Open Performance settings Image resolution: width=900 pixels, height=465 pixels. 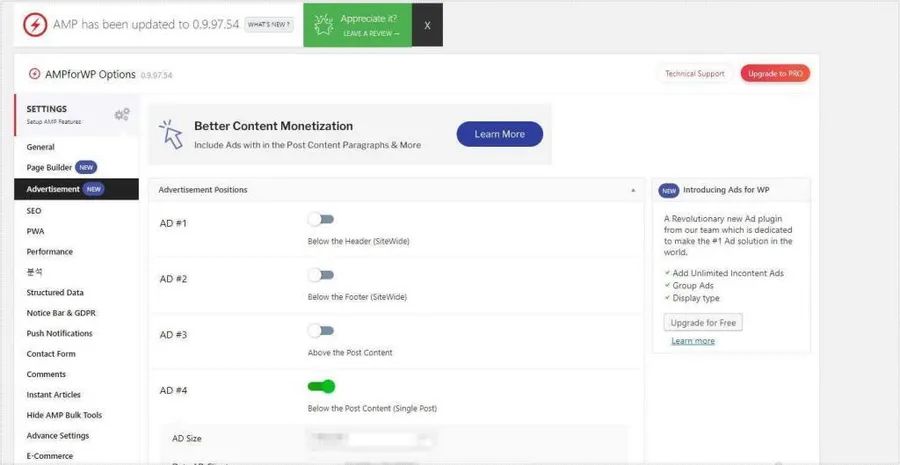tap(49, 251)
